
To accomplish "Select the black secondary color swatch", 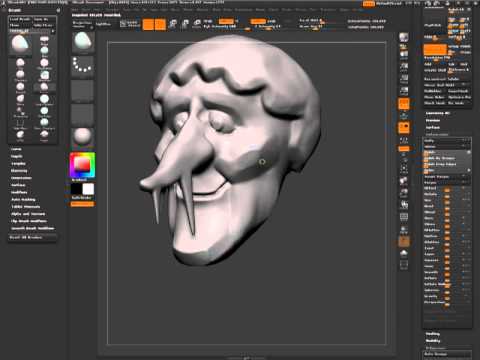I will point(76,189).
